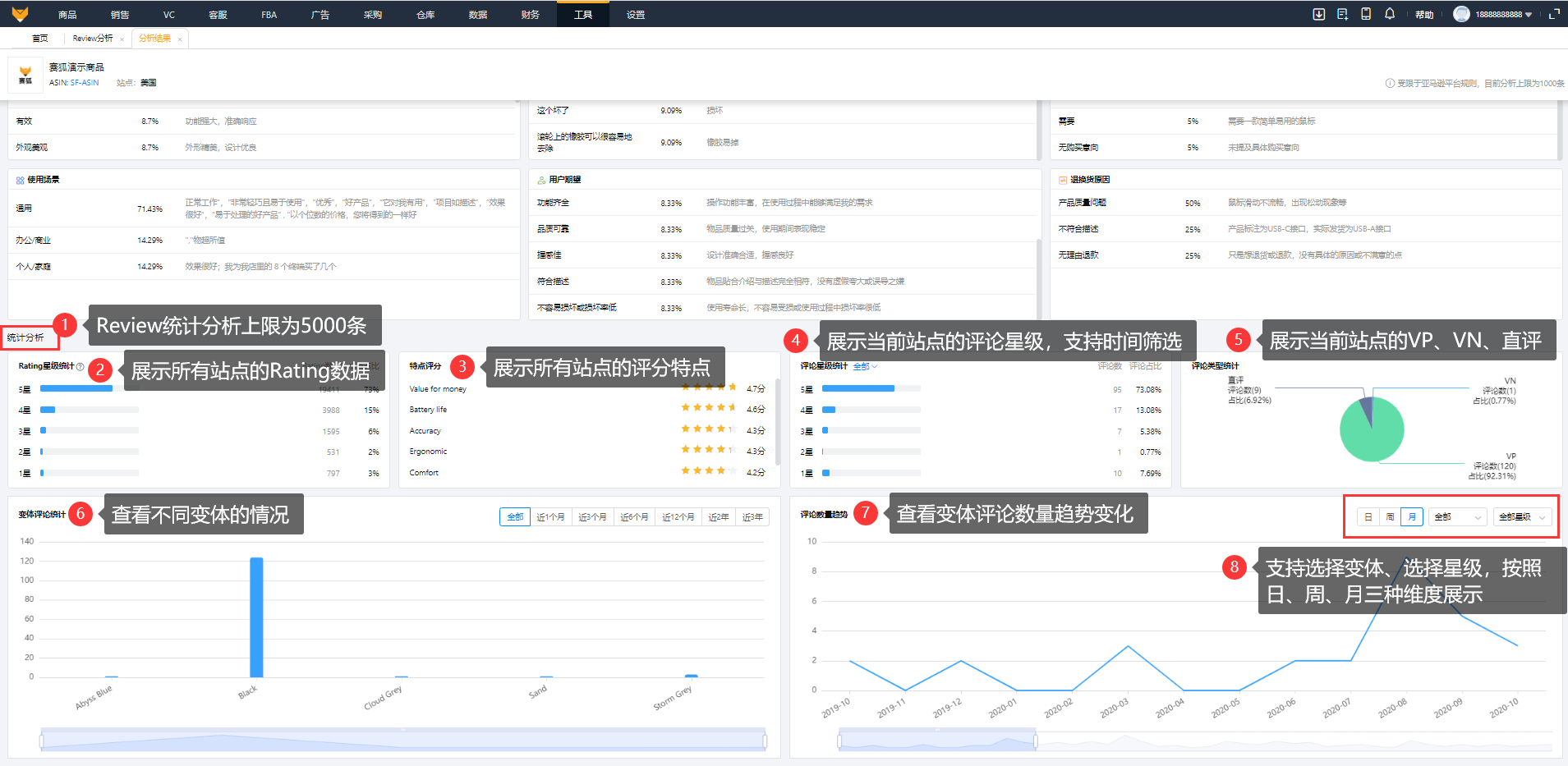Toggle fullscreen with the expand icon
Image resolution: width=1568 pixels, height=766 pixels.
1554,14
